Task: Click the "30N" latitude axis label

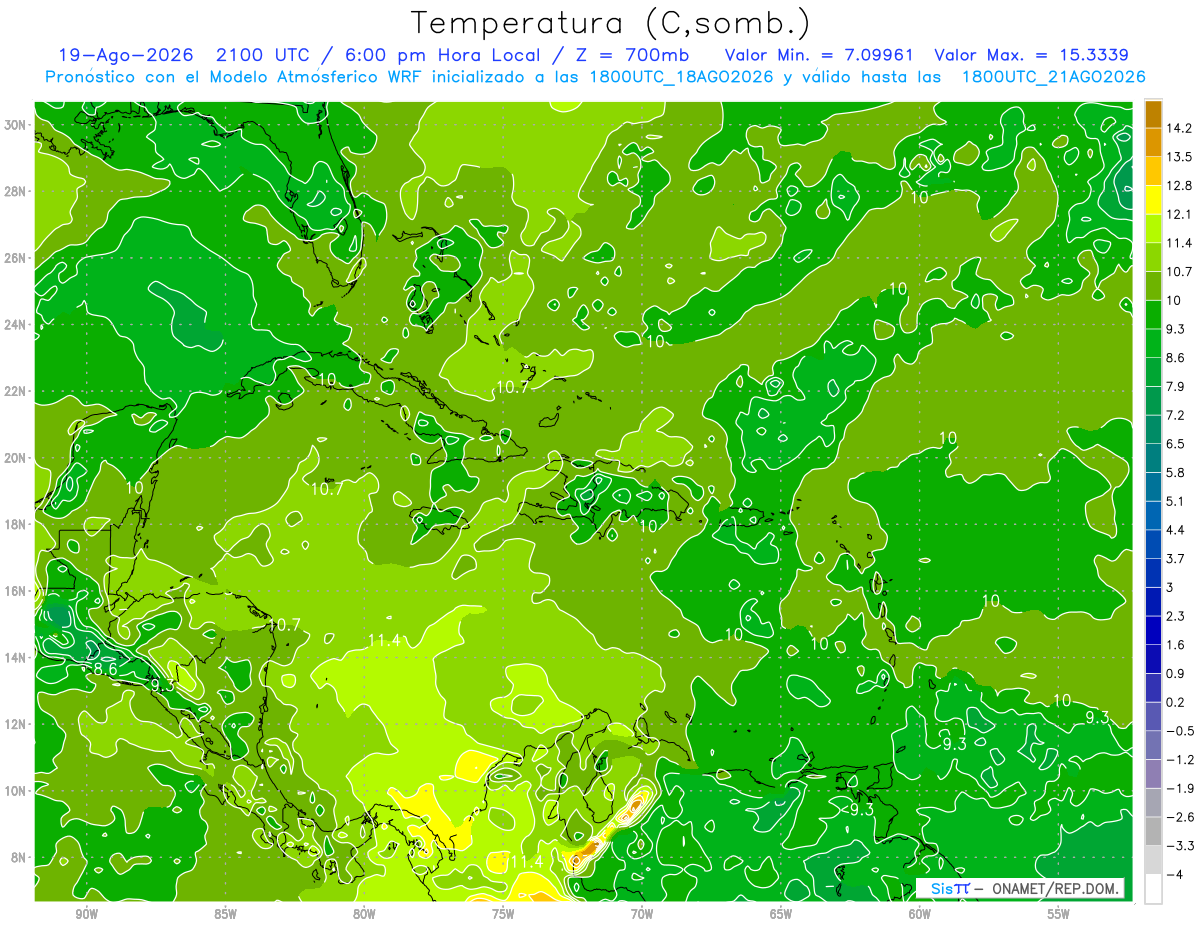Action: [x=16, y=125]
